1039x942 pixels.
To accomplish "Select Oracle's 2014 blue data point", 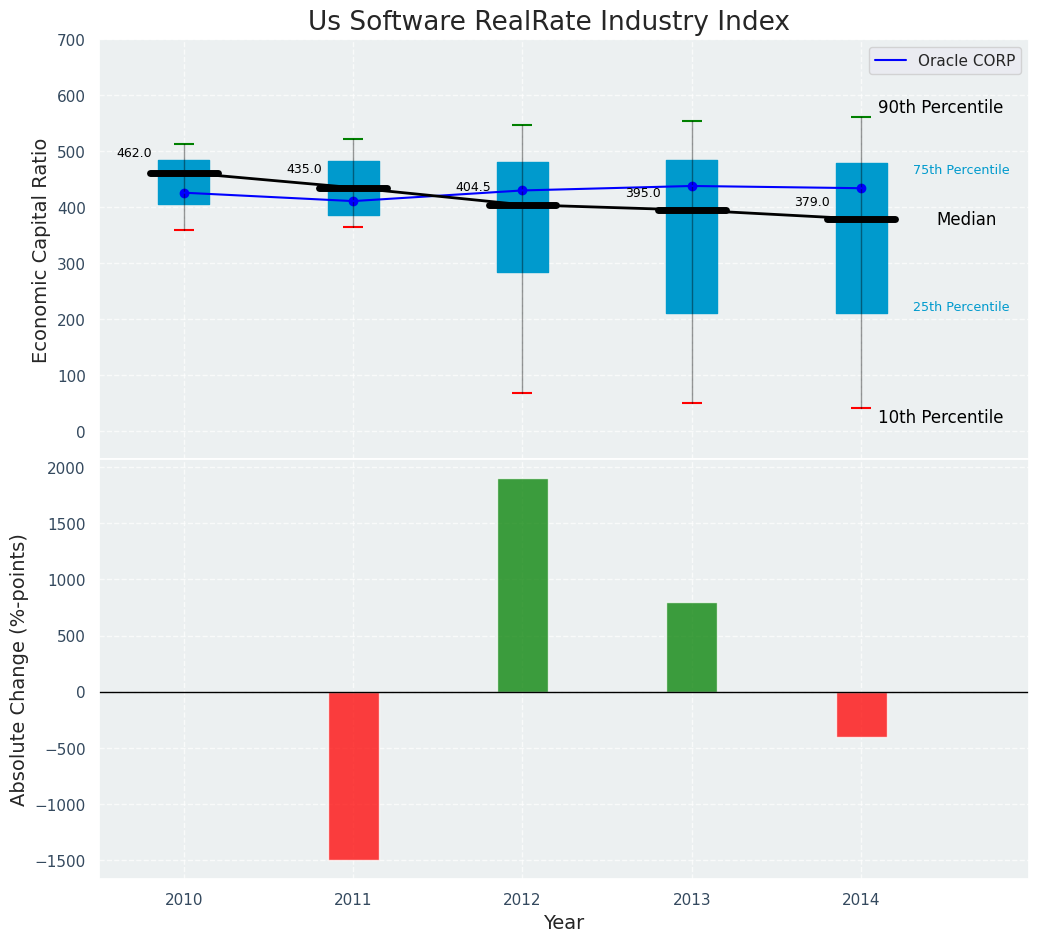I will tap(861, 188).
